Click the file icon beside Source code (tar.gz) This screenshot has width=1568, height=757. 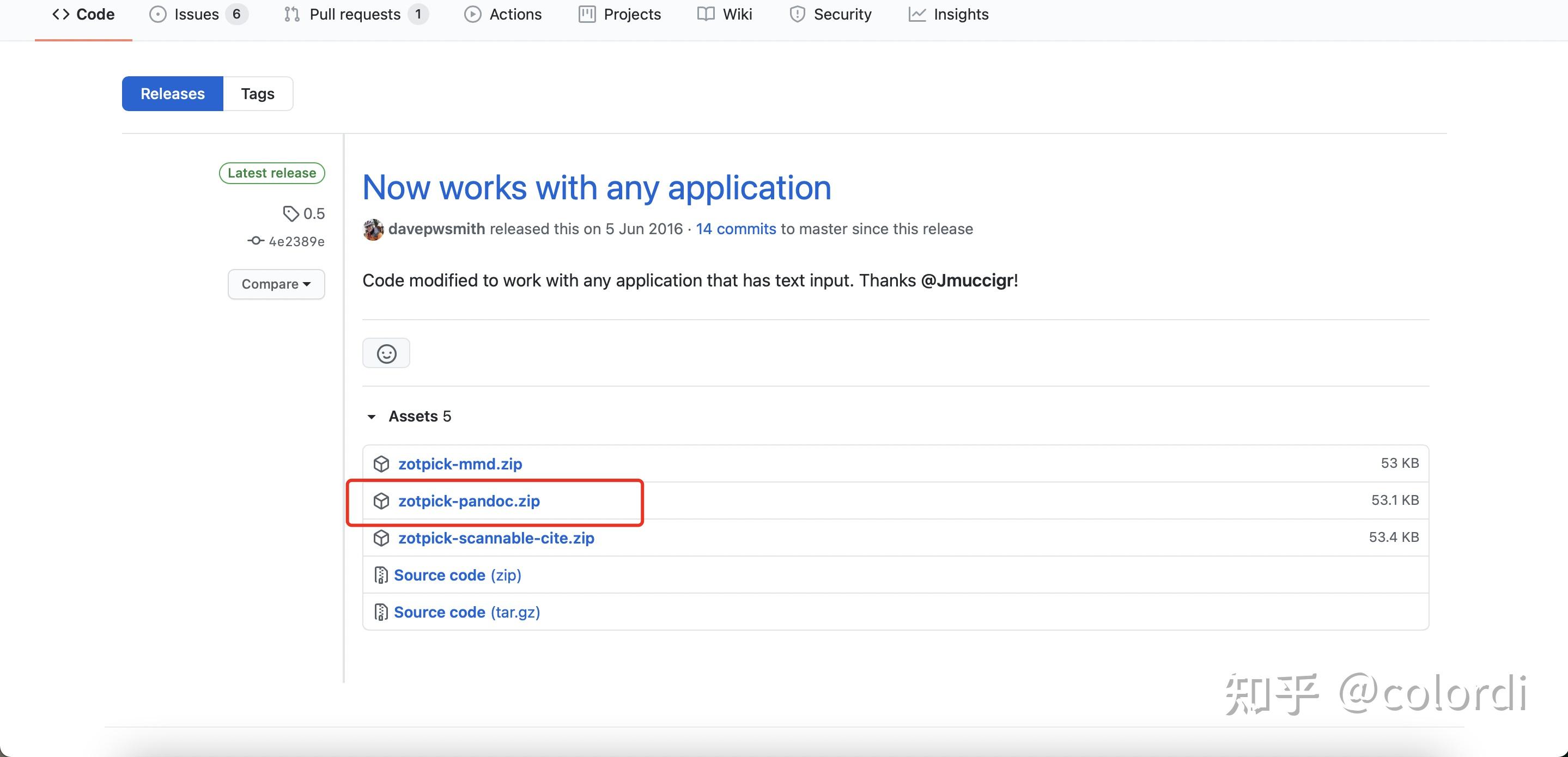(x=380, y=612)
